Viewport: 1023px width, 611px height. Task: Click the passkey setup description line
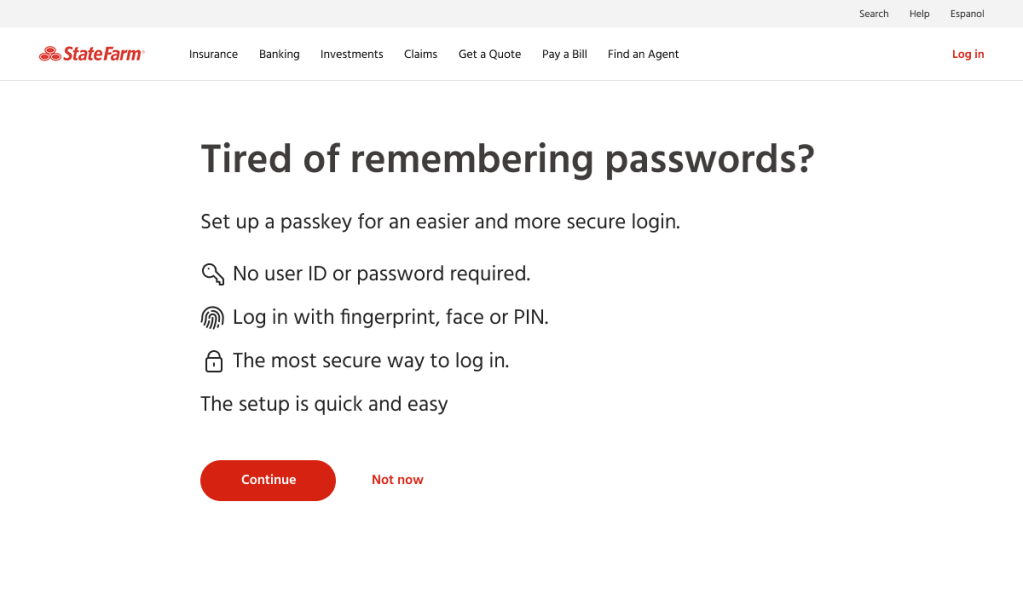tap(440, 221)
